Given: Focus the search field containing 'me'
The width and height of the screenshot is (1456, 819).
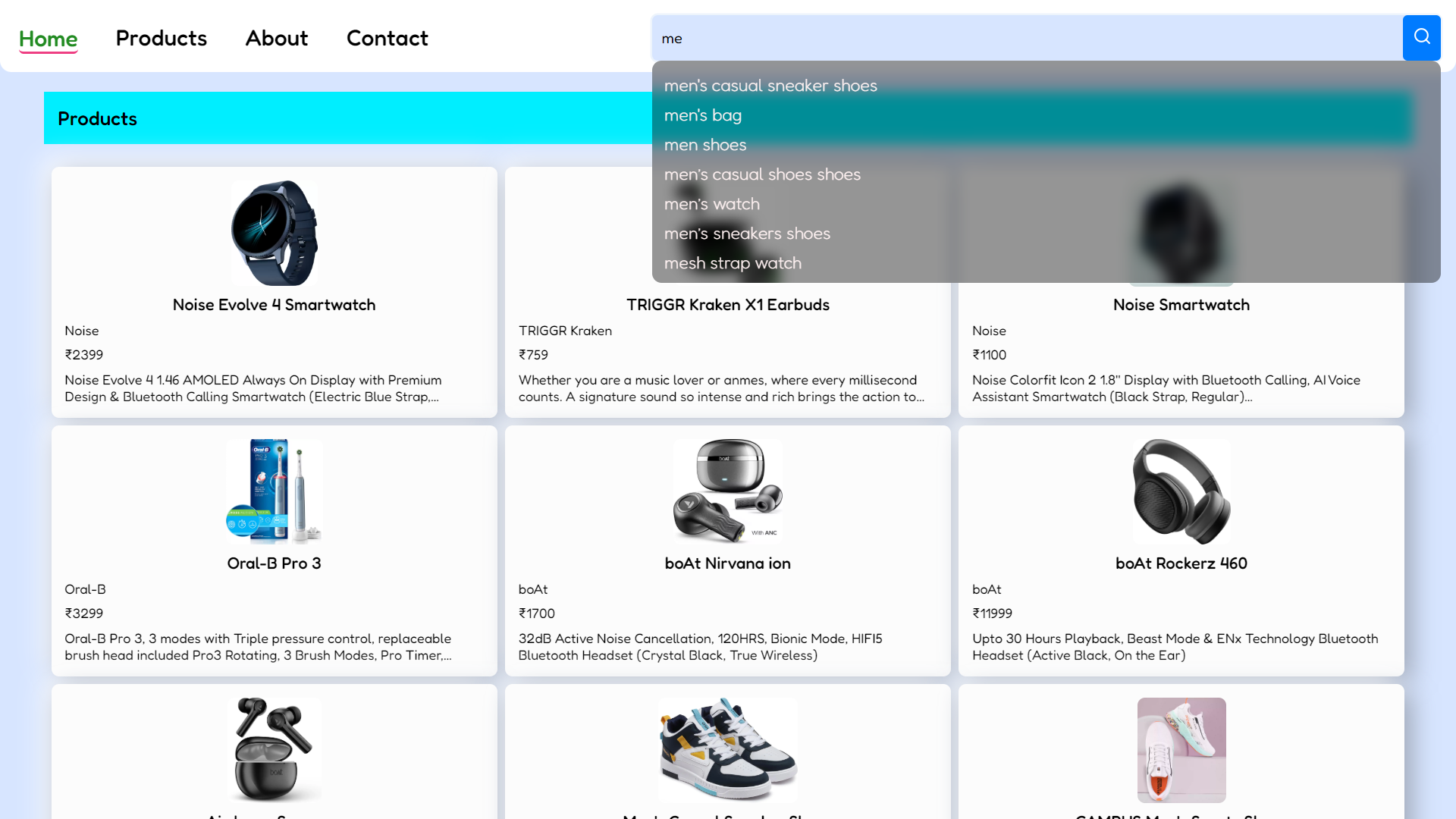Looking at the screenshot, I should 1028,38.
